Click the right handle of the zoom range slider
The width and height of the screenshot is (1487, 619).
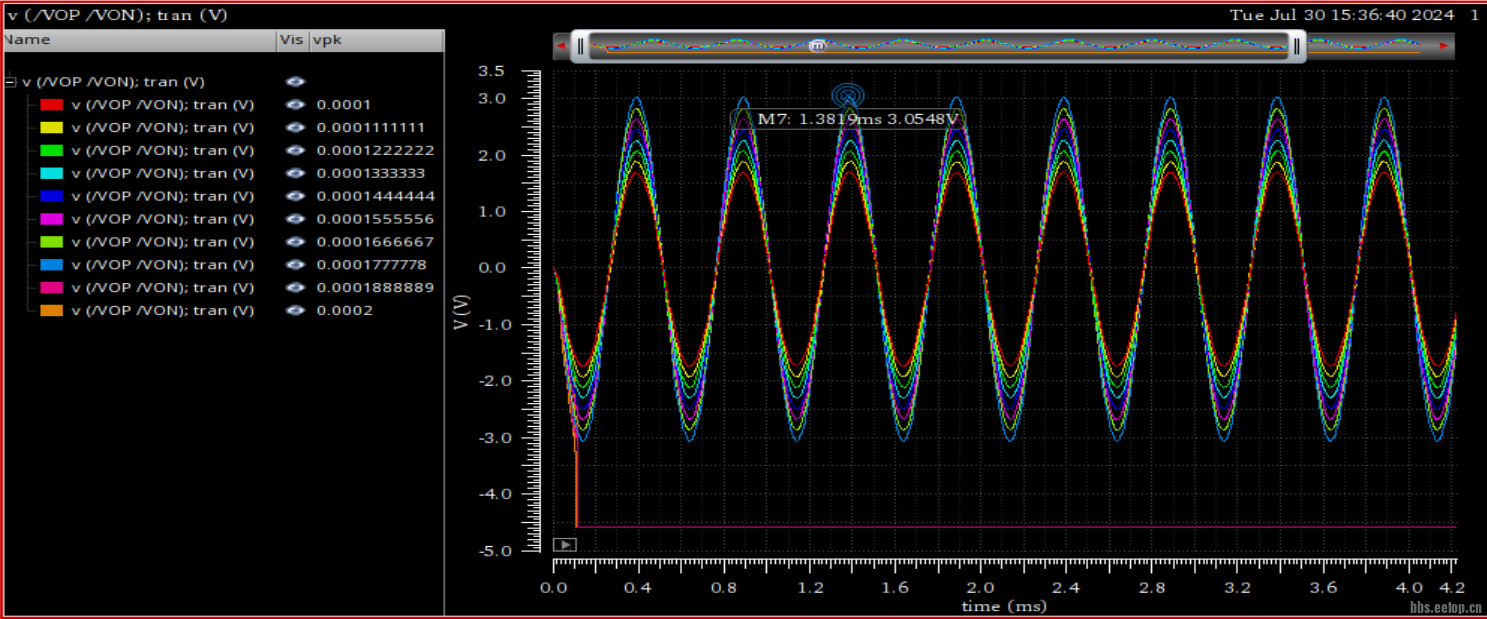1298,46
